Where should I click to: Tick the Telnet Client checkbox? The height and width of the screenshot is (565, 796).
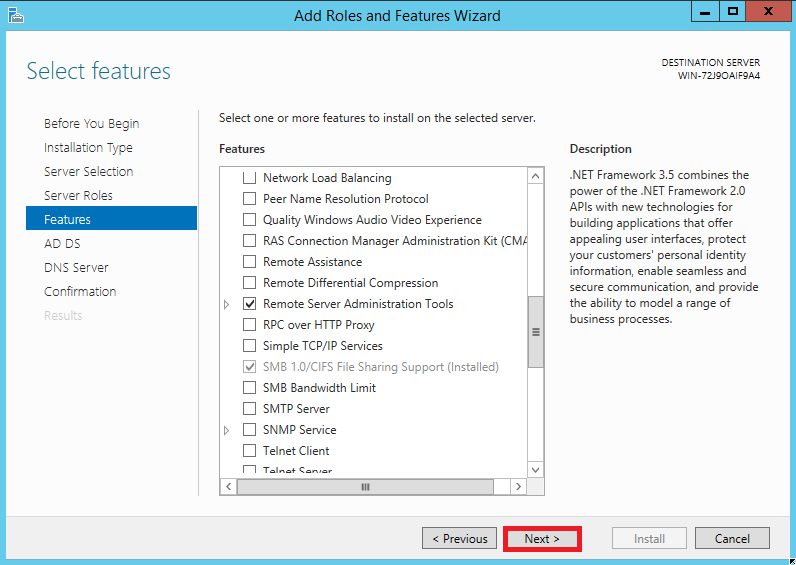249,451
